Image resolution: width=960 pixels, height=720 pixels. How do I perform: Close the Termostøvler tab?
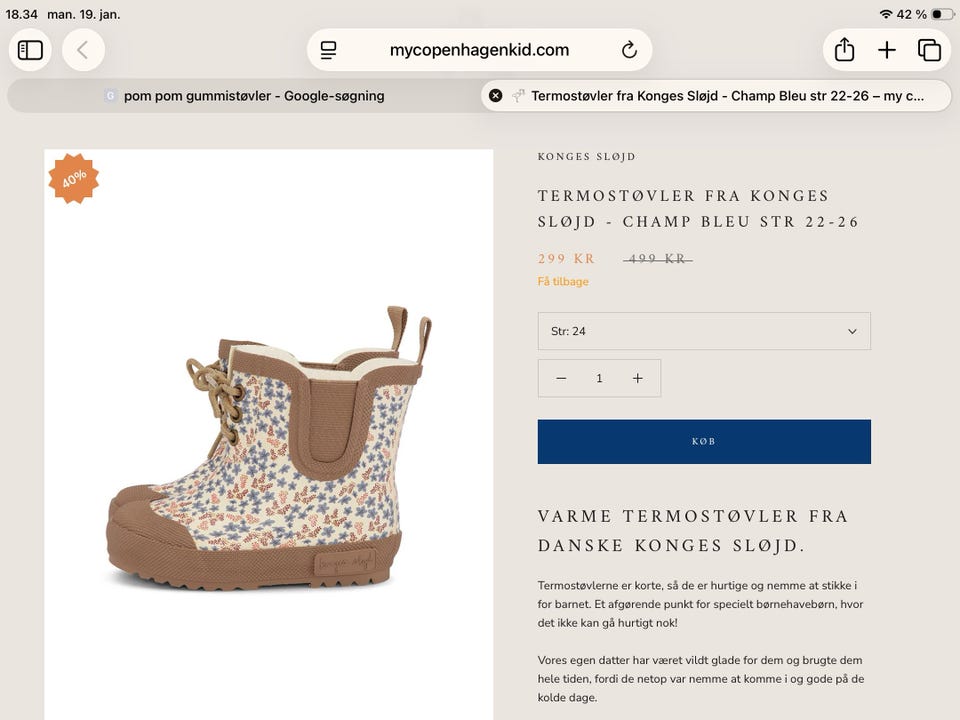(x=495, y=96)
